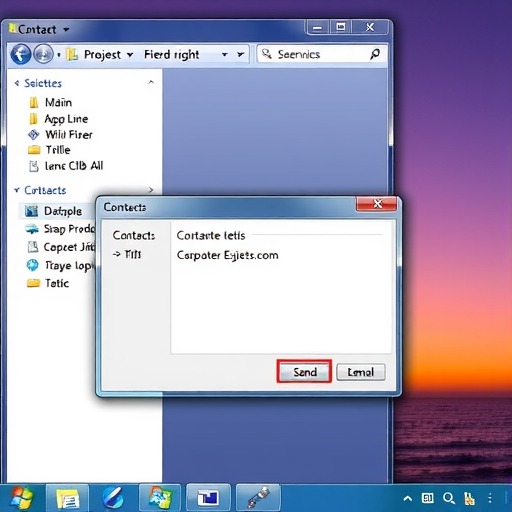Select the Tifi item in dialog sidebar
Screen dimensions: 512x512
133,254
